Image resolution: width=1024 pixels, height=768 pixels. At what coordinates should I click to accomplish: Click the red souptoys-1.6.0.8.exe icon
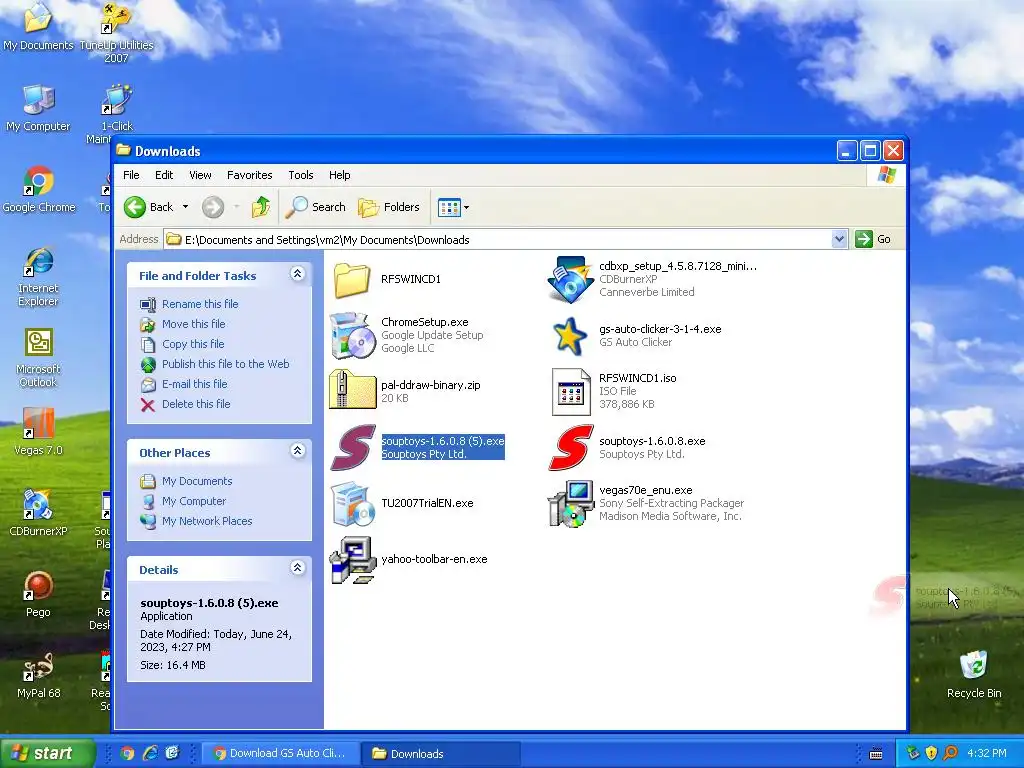[571, 447]
